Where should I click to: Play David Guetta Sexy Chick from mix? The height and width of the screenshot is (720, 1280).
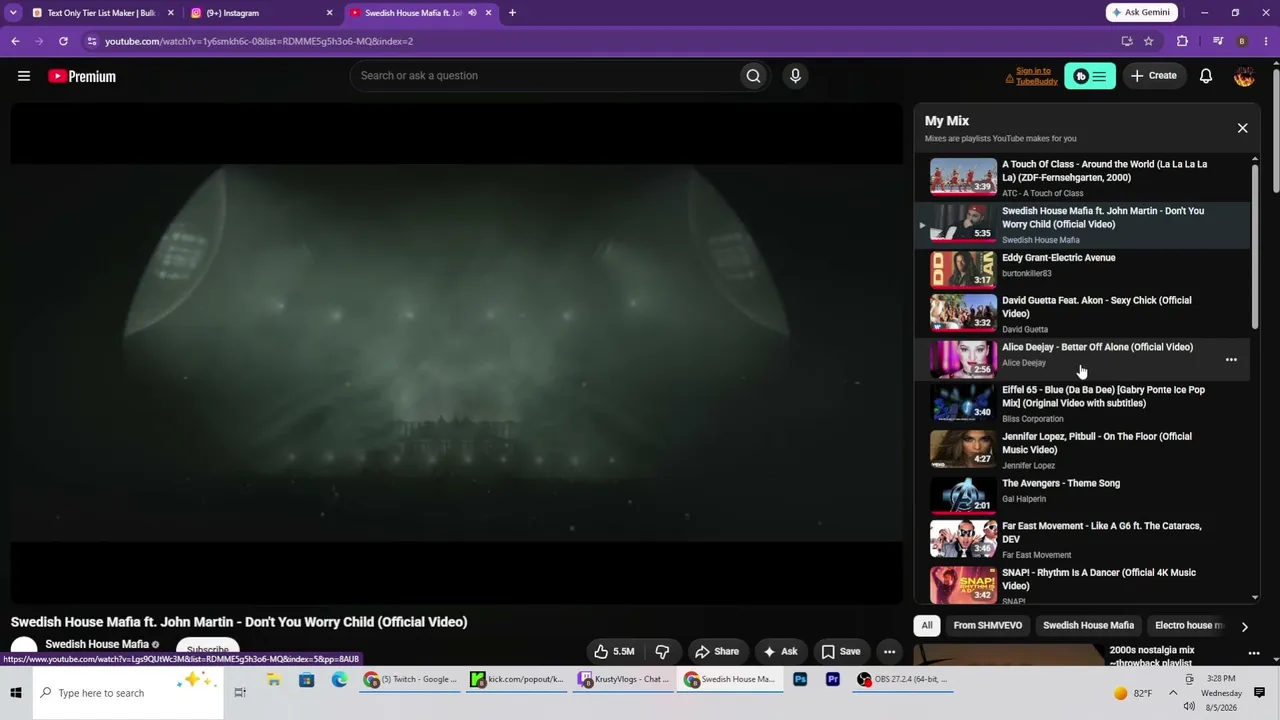point(1083,313)
